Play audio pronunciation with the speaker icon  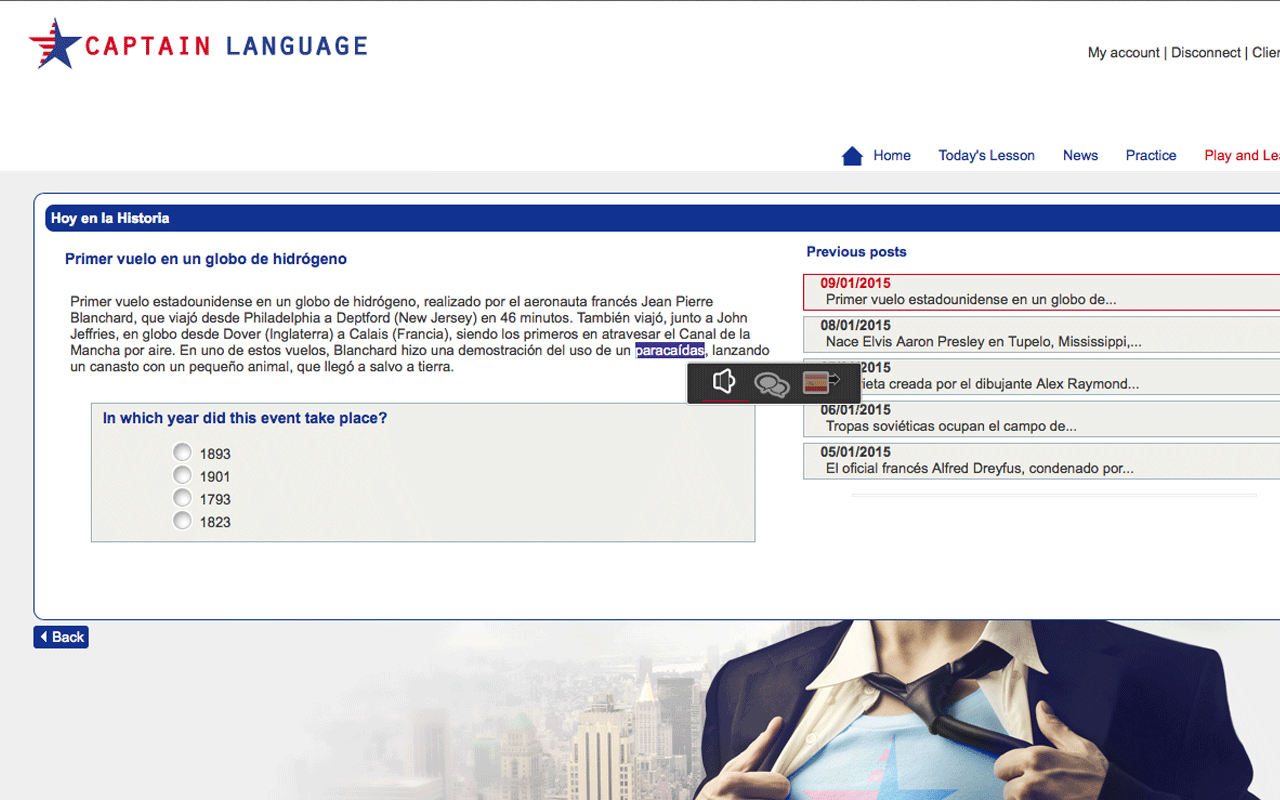click(724, 382)
